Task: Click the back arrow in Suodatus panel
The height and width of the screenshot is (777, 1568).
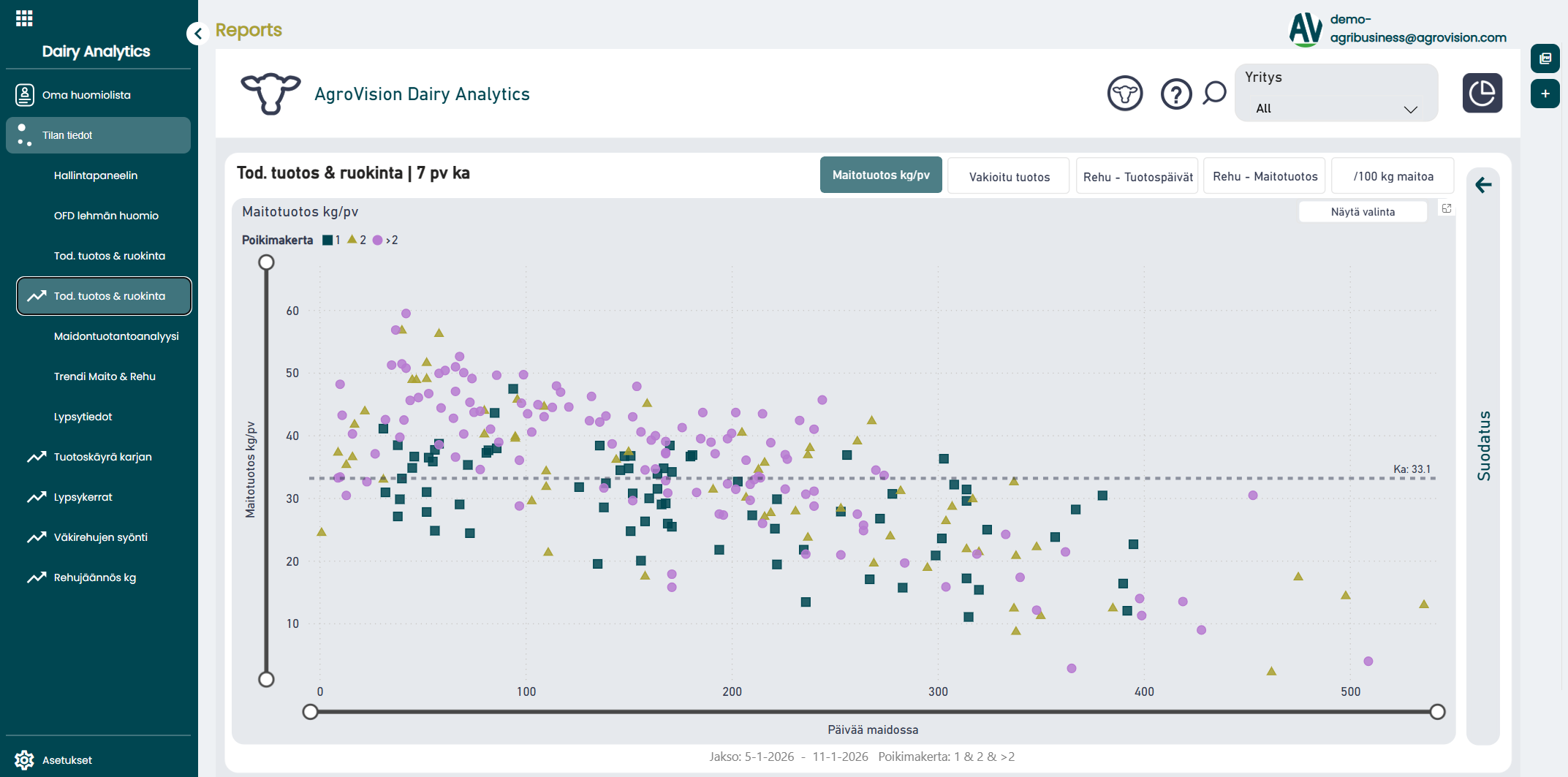Action: pos(1483,185)
